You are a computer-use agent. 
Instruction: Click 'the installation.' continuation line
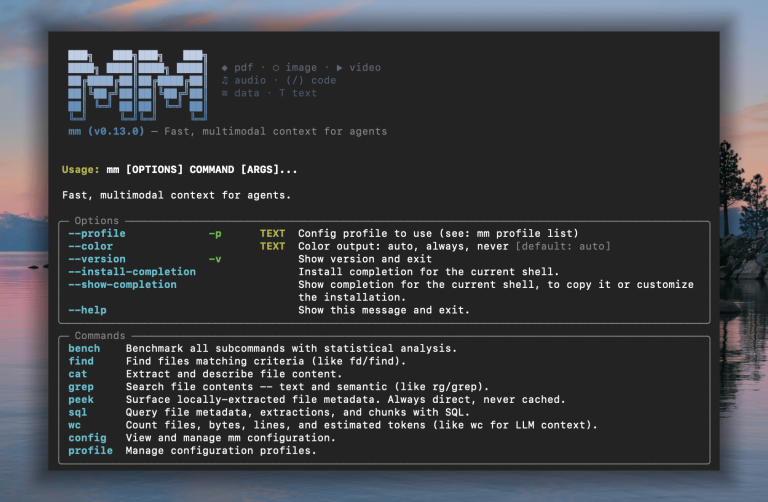tap(352, 297)
